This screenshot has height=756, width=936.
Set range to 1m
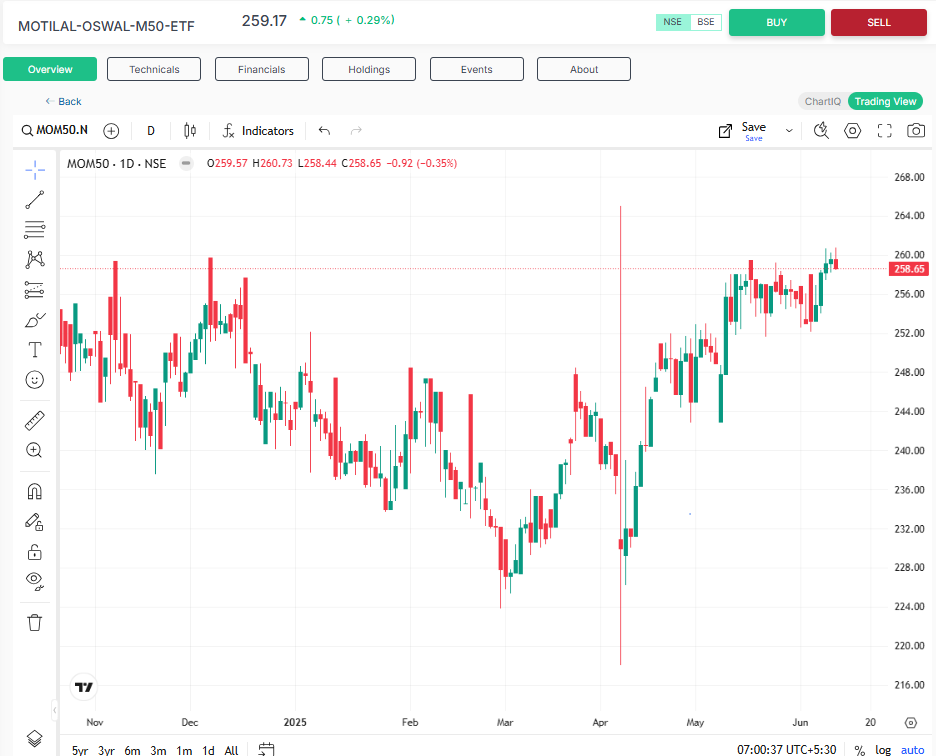184,750
